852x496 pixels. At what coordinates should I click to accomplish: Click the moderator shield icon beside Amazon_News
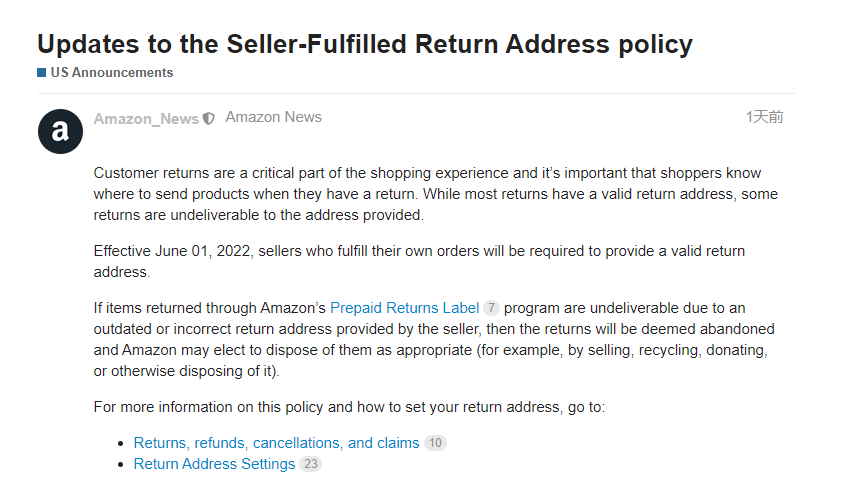point(209,119)
